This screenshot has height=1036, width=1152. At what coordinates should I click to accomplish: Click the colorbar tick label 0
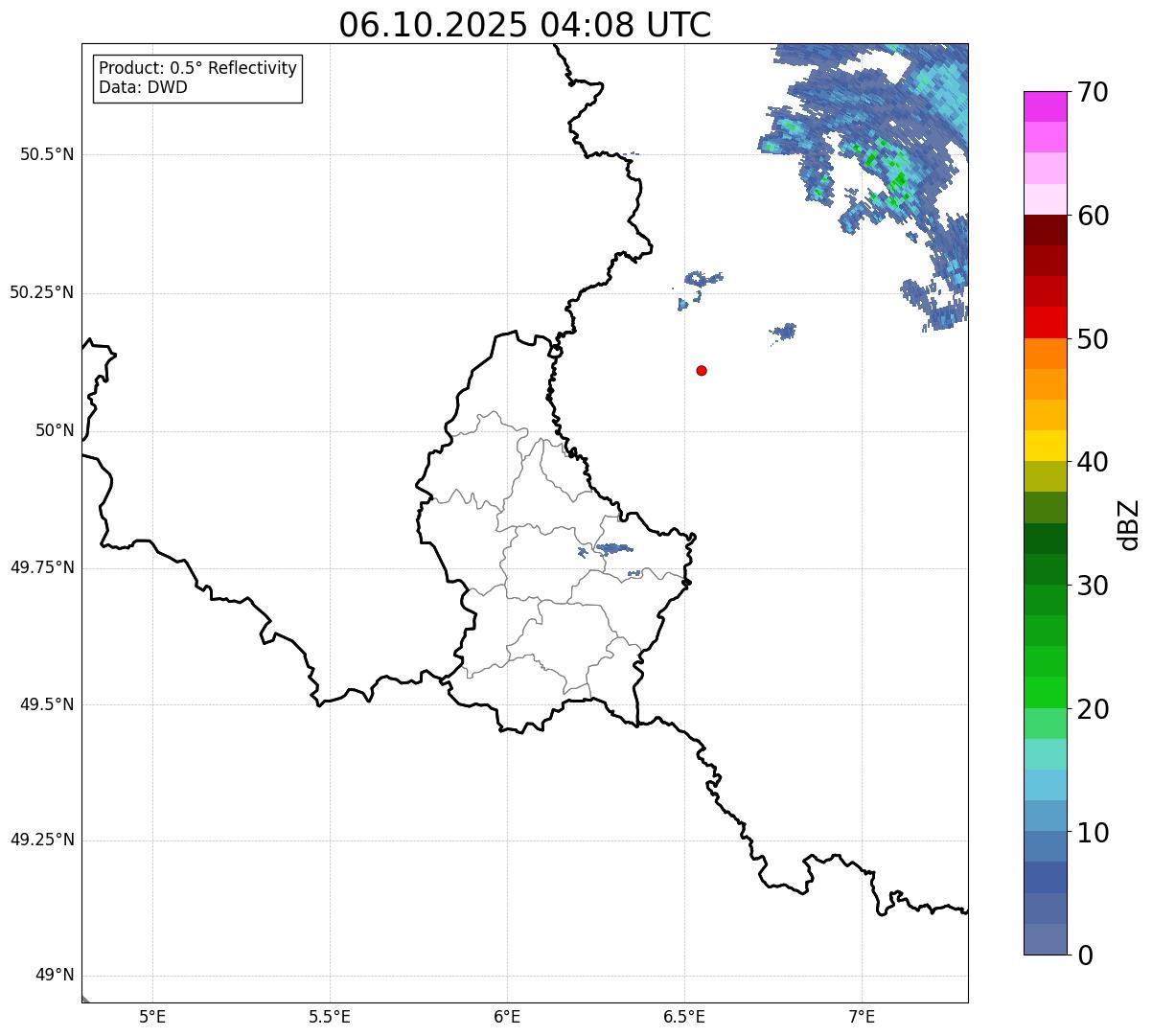click(1085, 955)
